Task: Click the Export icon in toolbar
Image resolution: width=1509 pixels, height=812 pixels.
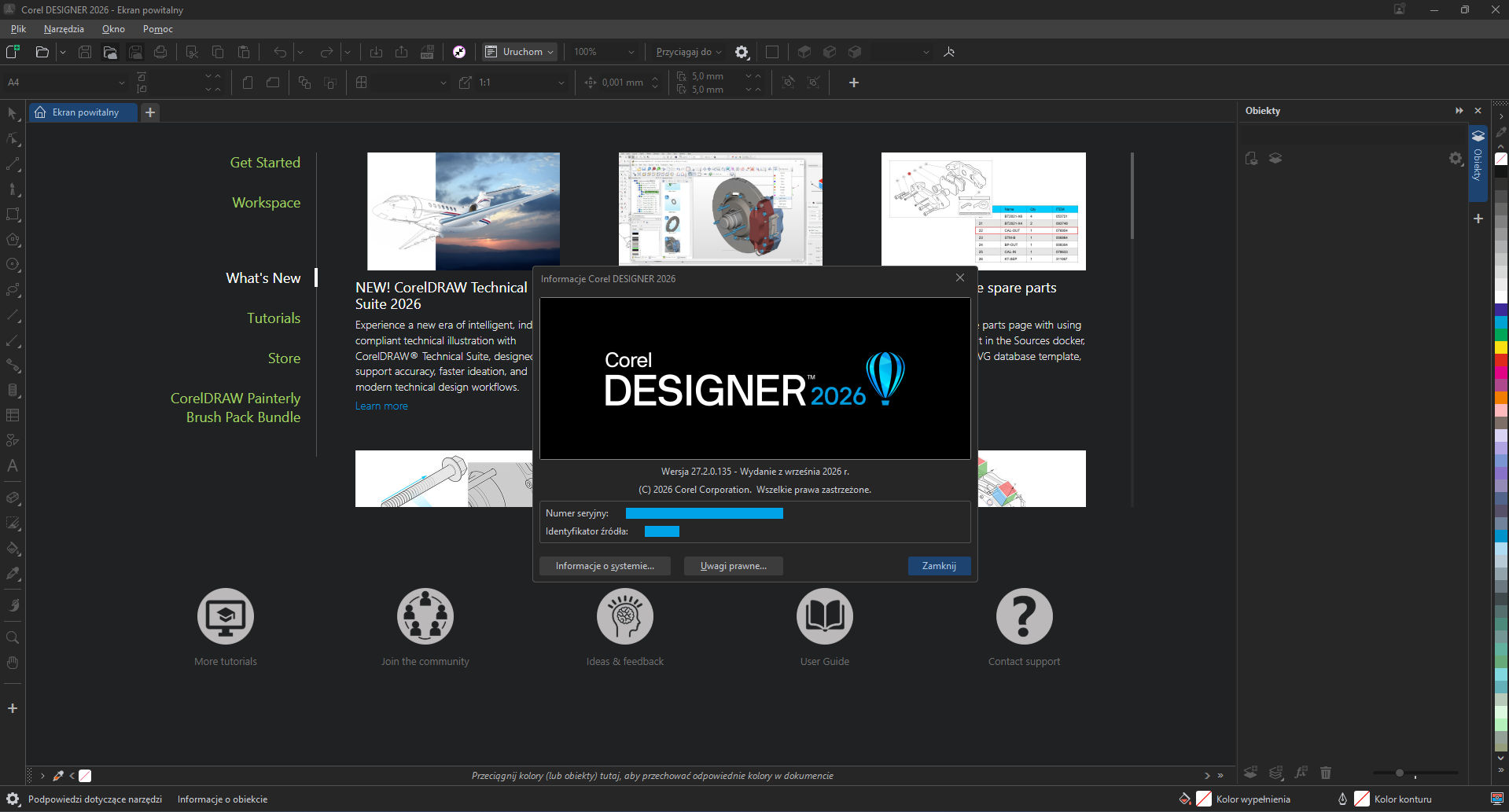Action: 401,52
